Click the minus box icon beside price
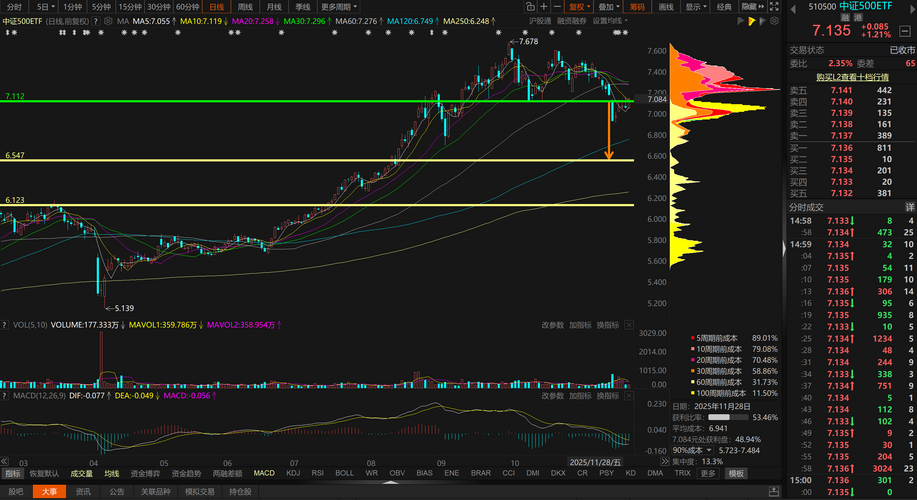 pos(905,31)
